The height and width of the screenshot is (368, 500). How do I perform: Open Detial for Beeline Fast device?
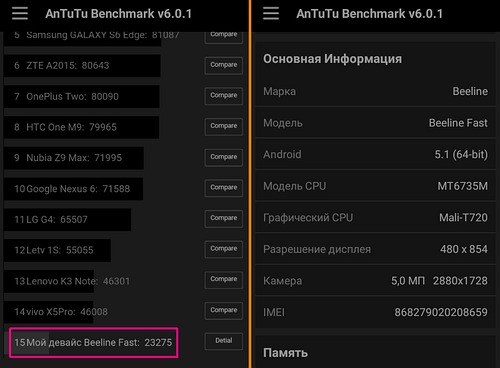[224, 341]
